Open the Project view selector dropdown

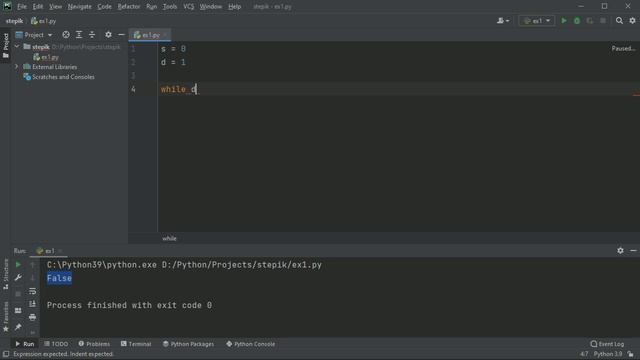[x=34, y=35]
